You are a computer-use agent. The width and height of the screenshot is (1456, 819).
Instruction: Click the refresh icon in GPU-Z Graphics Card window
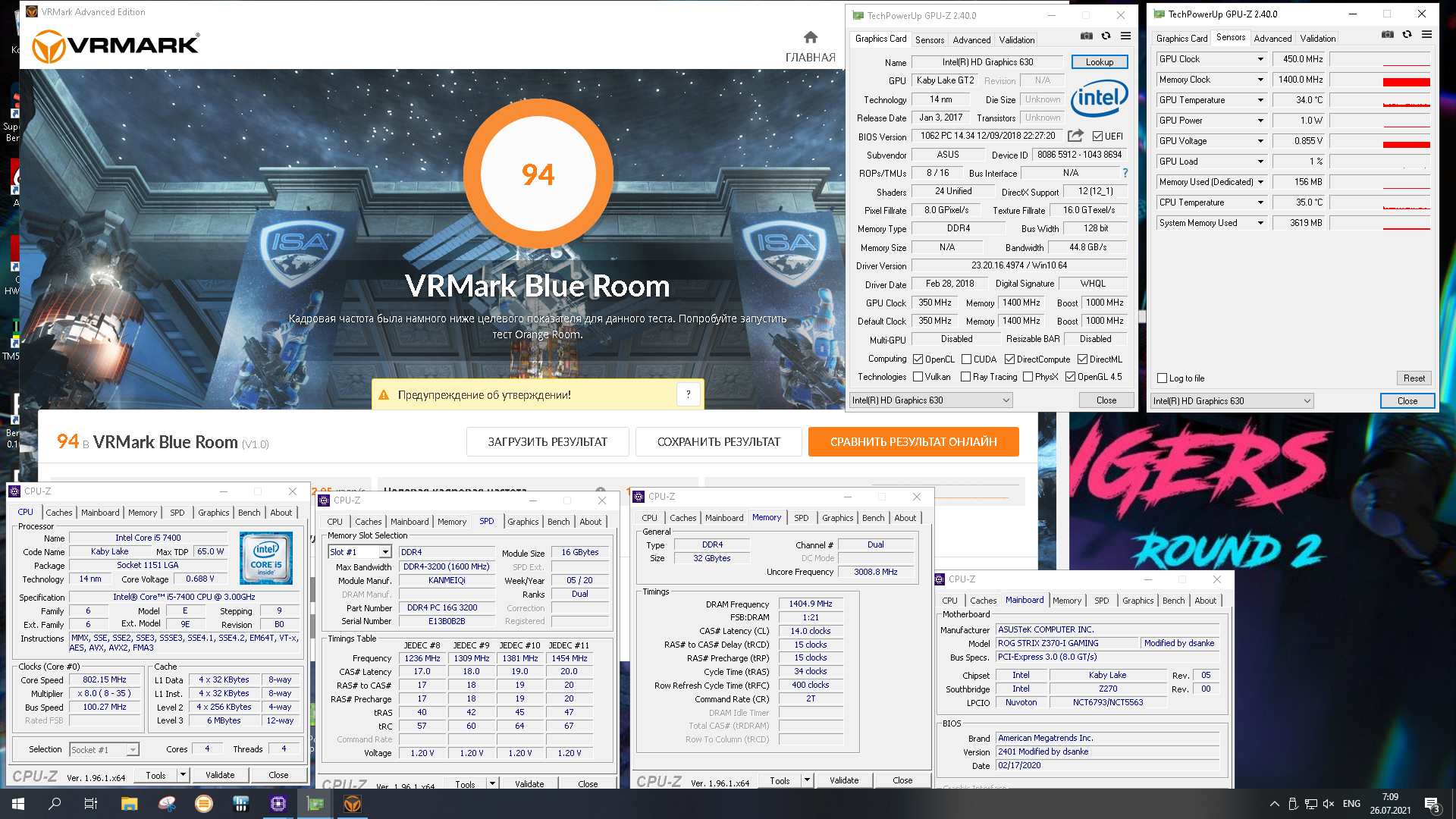coord(1106,36)
